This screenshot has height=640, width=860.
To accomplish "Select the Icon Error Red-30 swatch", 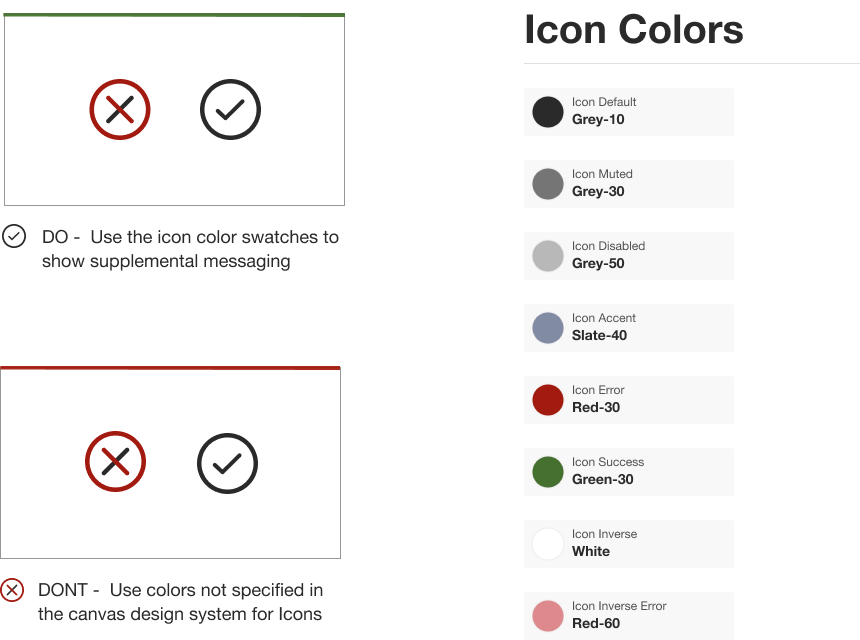I will coord(548,400).
